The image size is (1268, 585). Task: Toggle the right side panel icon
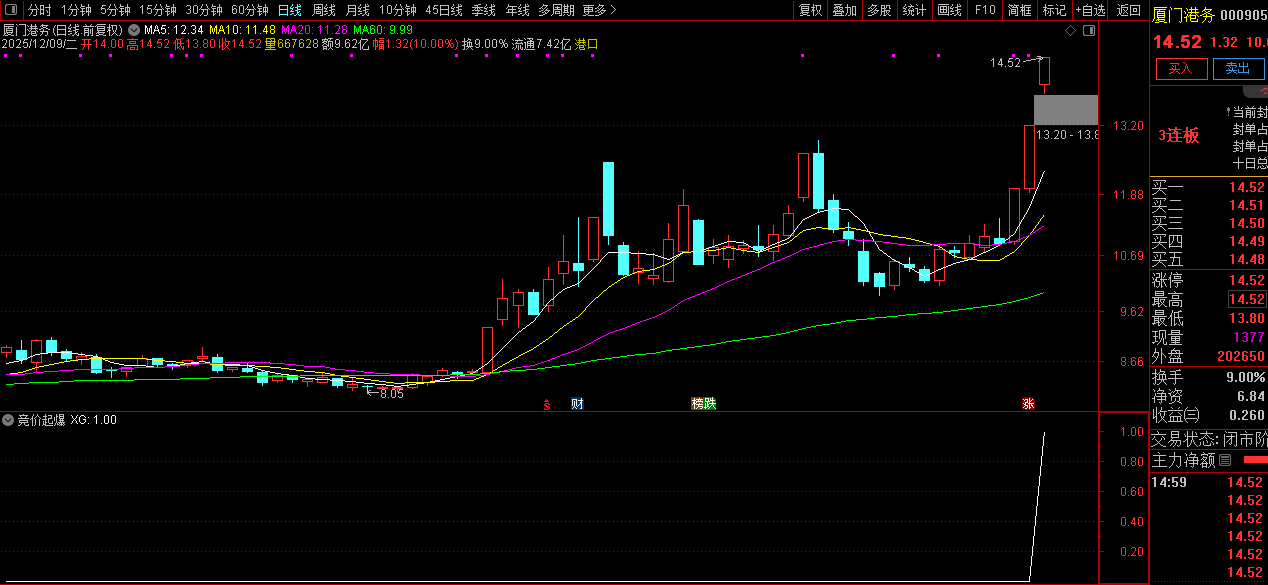tap(1089, 31)
